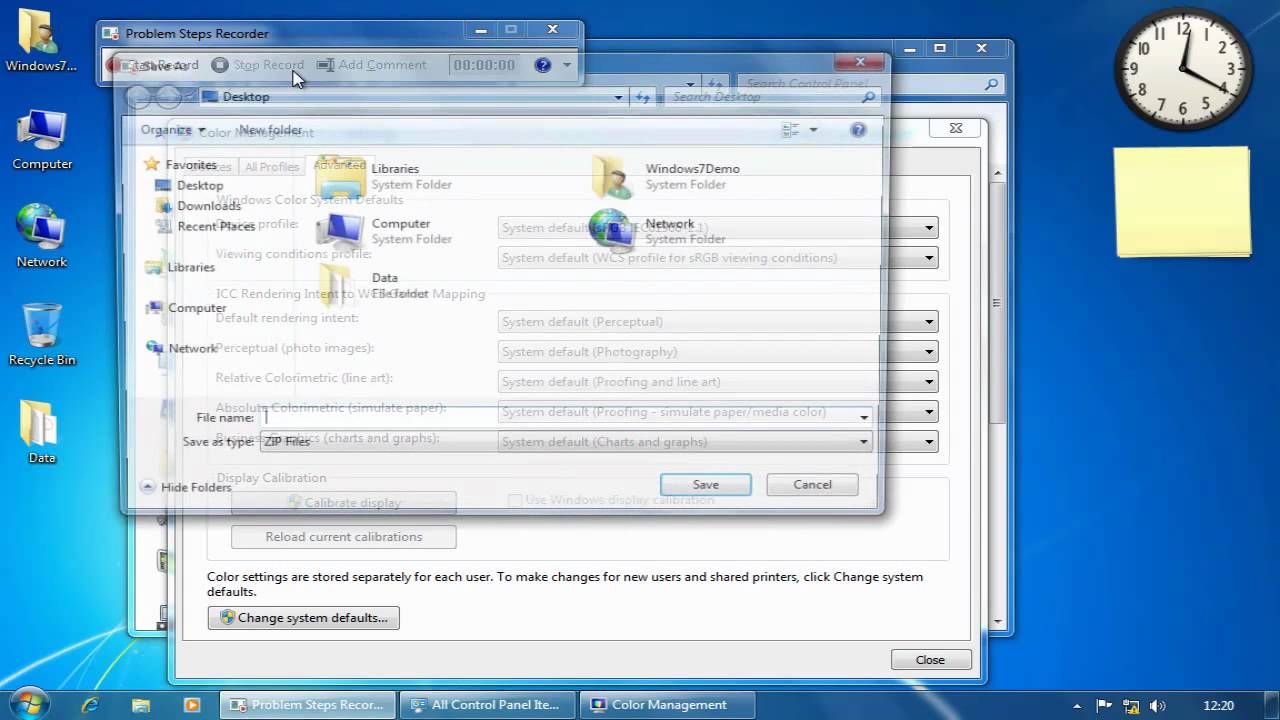This screenshot has height=720, width=1280.
Task: Open the Windows Start menu orb
Action: (x=28, y=704)
